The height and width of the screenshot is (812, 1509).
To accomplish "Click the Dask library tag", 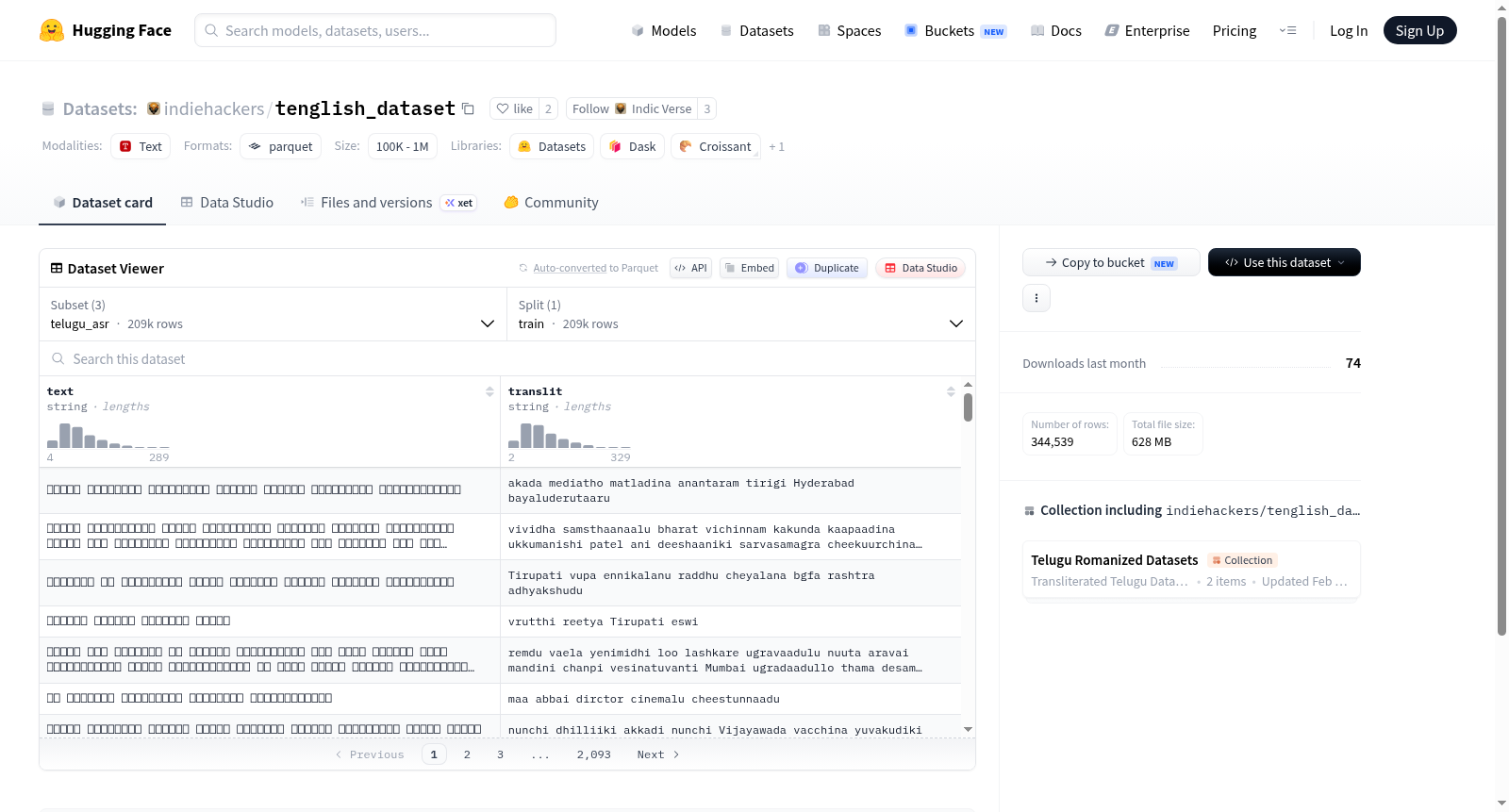I will (632, 146).
